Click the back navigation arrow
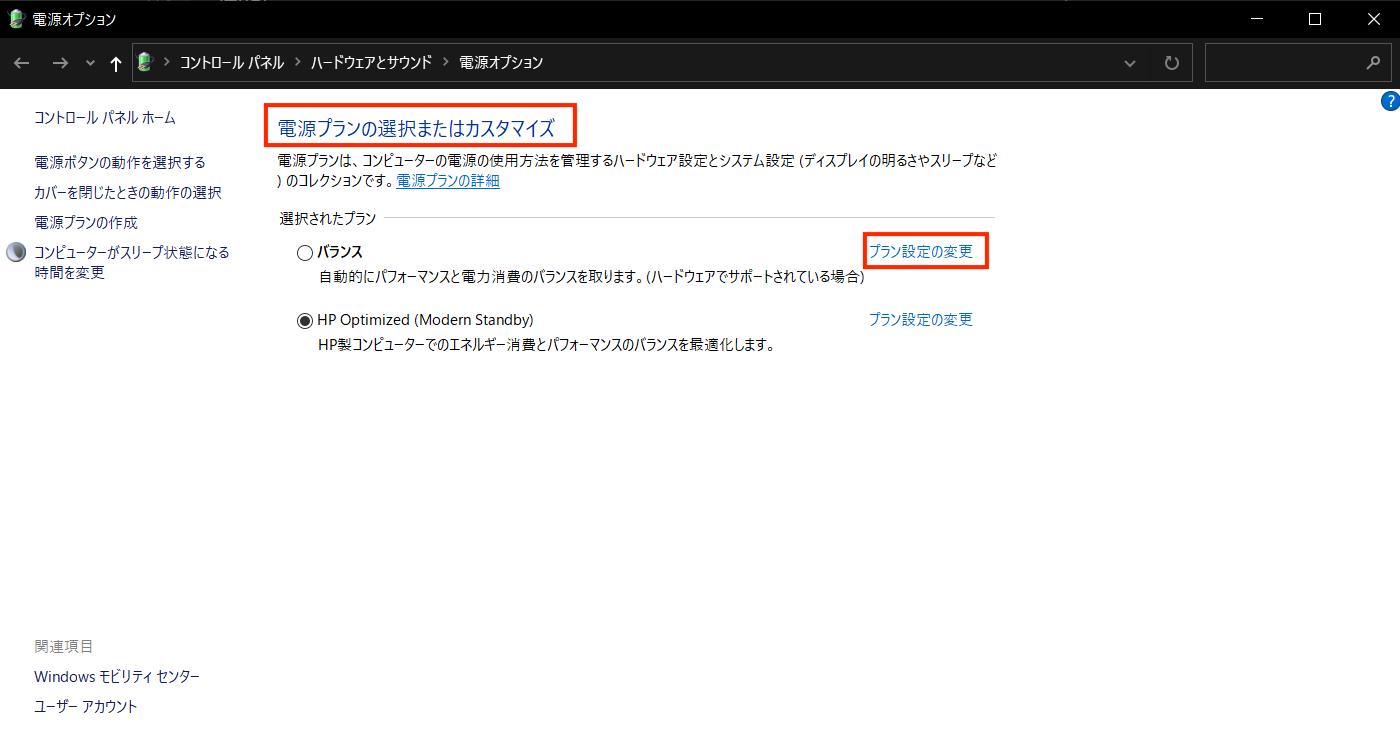This screenshot has width=1400, height=740. [21, 62]
